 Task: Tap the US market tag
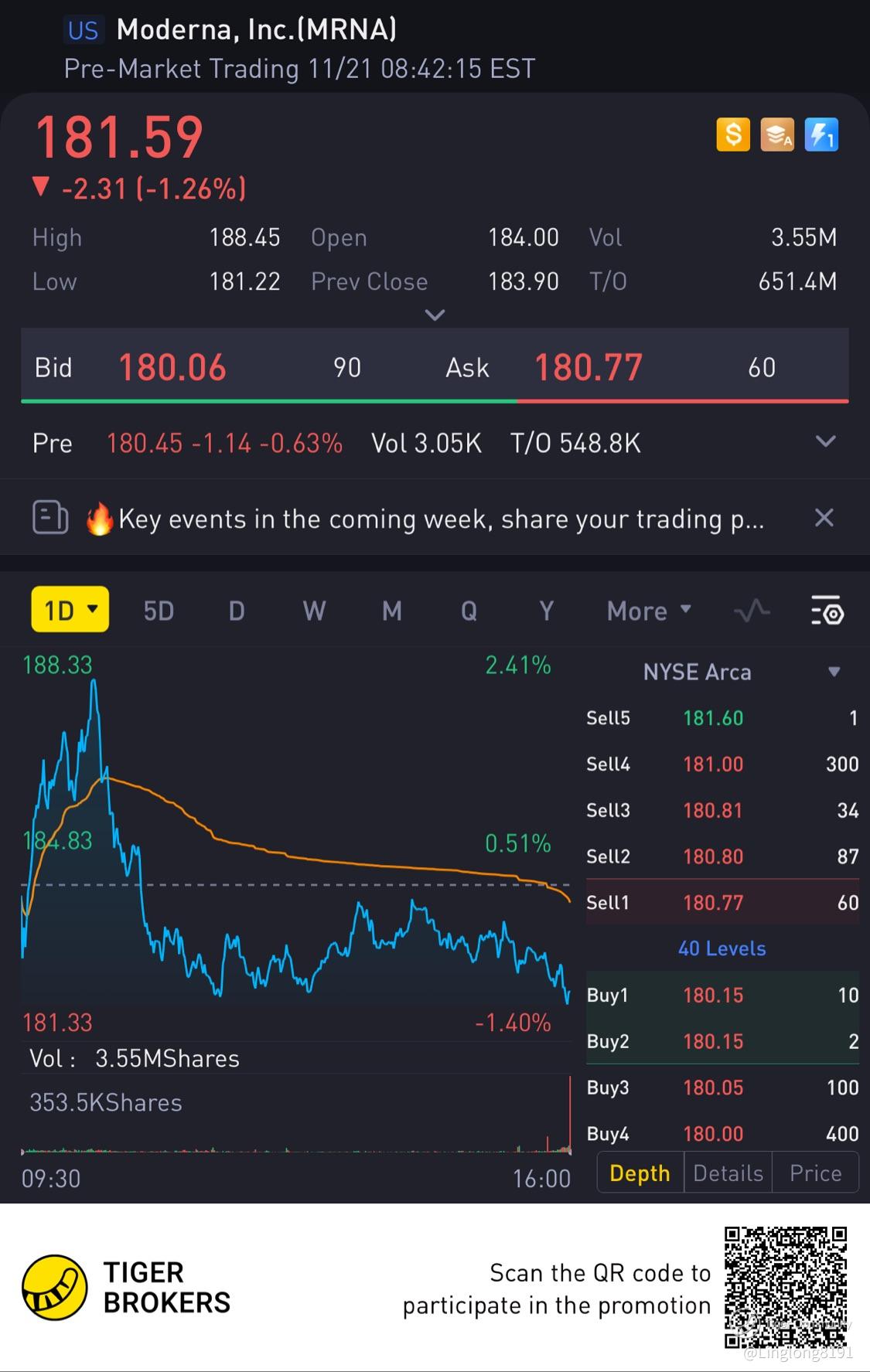click(x=83, y=30)
